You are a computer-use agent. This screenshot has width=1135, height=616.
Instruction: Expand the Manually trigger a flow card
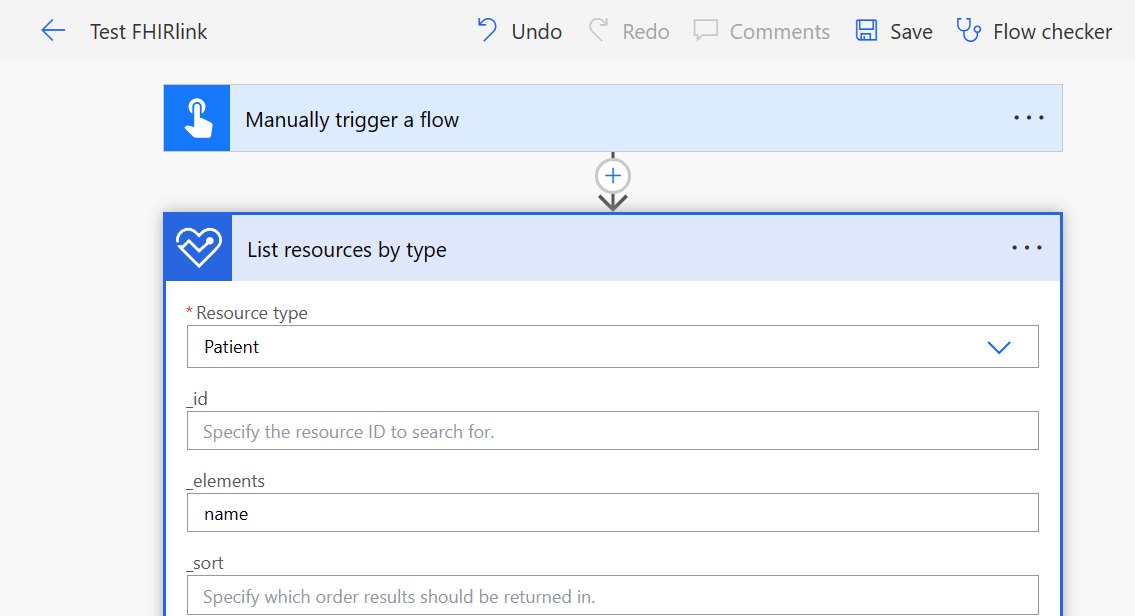613,118
